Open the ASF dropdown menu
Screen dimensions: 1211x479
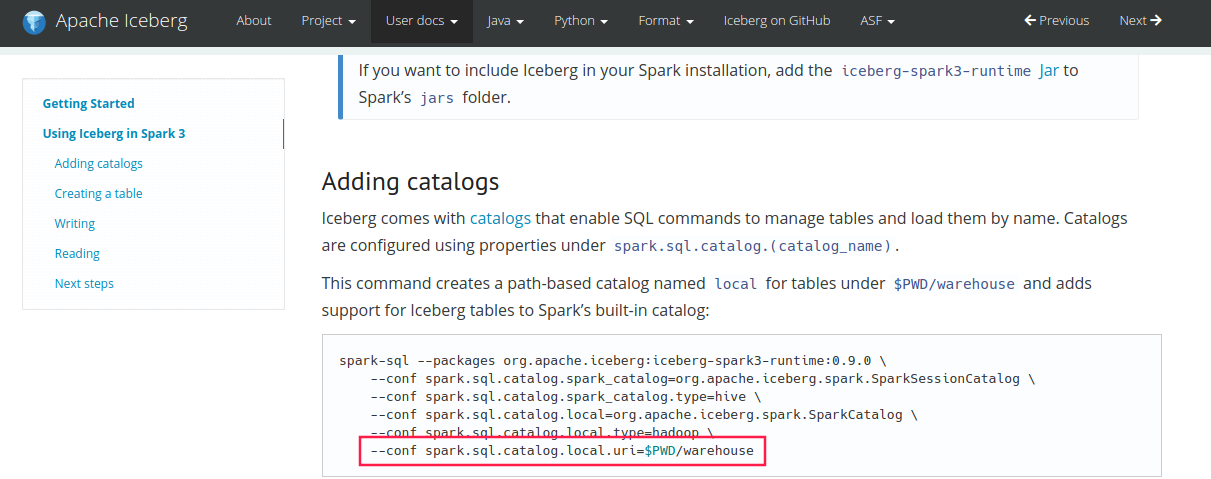point(877,21)
